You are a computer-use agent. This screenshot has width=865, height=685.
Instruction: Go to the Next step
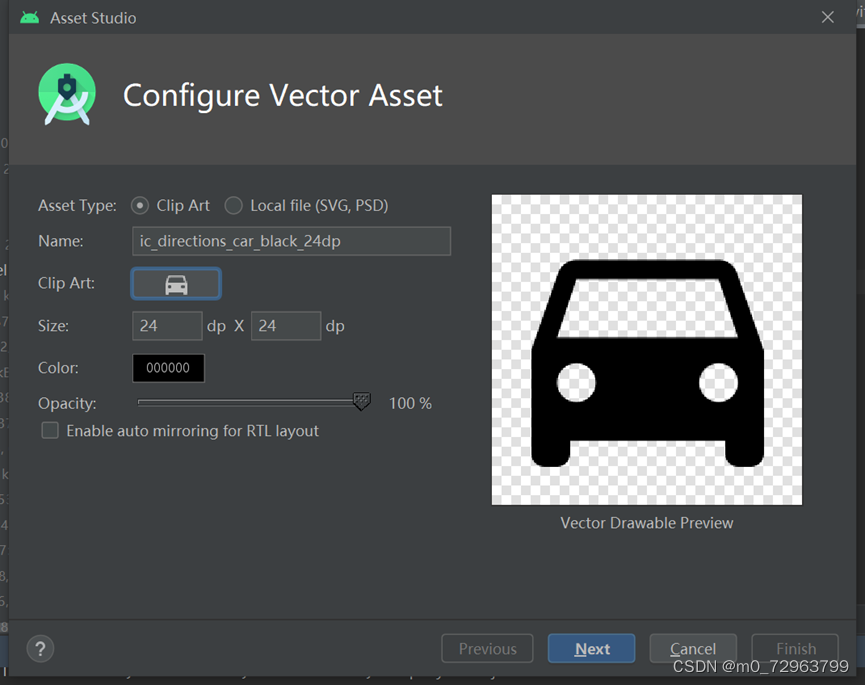pos(591,649)
